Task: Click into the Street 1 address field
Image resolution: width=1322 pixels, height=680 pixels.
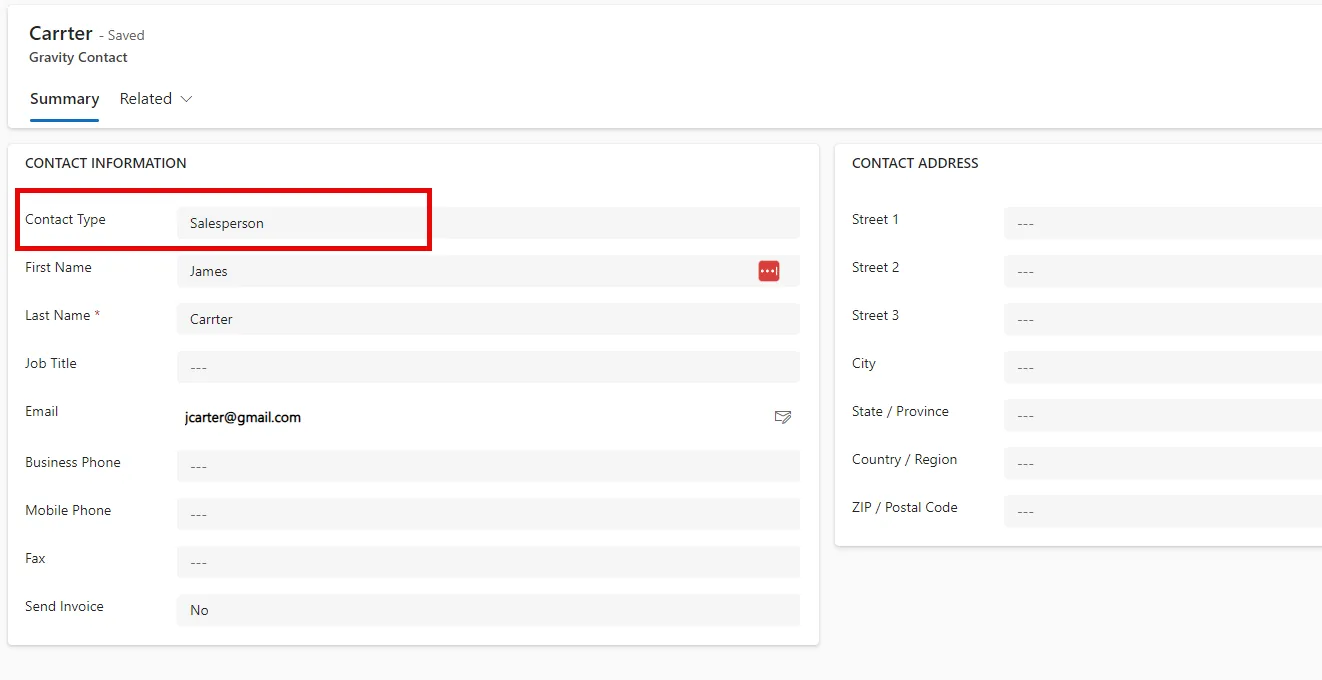Action: [1163, 223]
